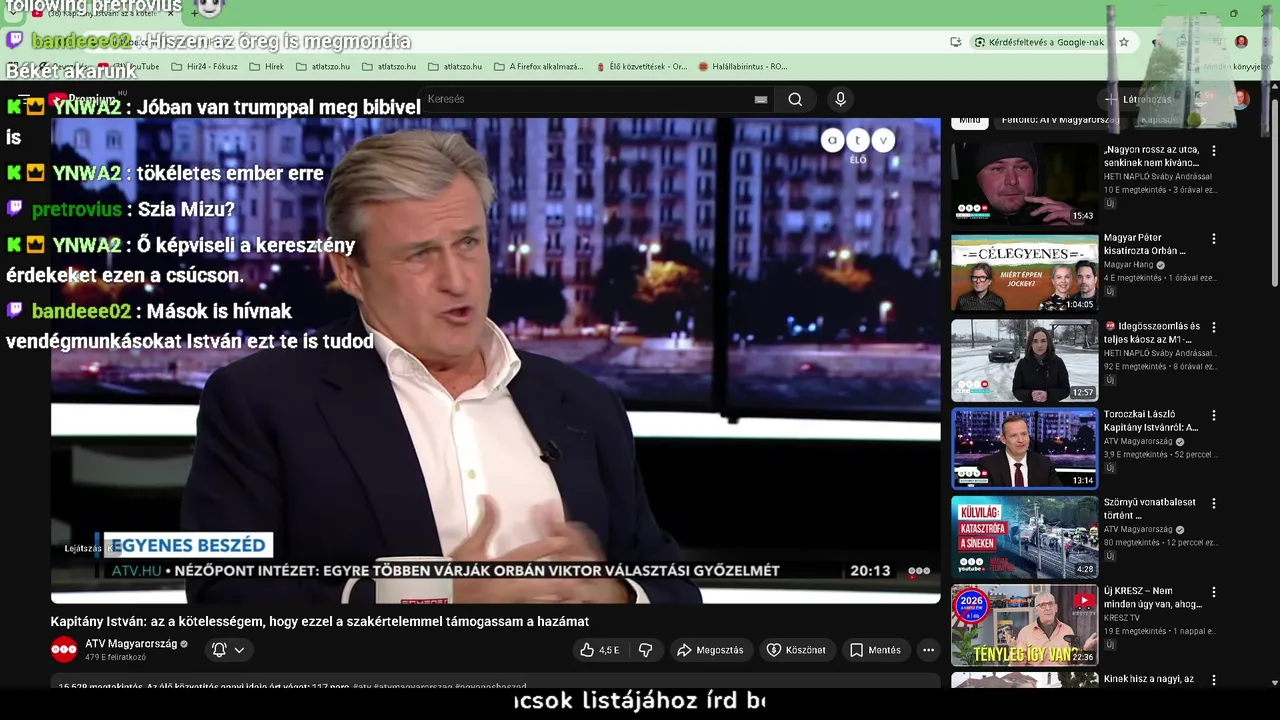This screenshot has width=1280, height=720.
Task: Open the Idegösszeomlás és teljes káosz thumbnail
Action: [x=1024, y=360]
